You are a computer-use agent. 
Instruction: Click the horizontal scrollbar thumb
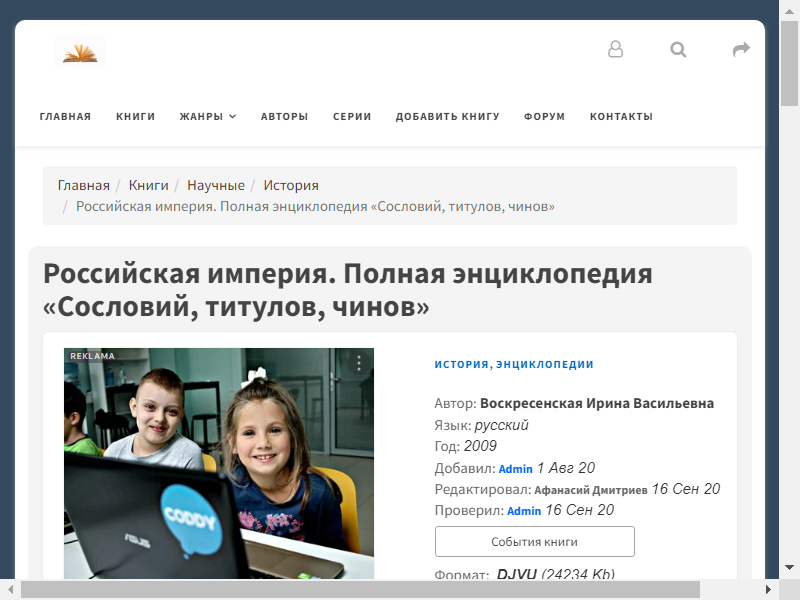pos(360,590)
